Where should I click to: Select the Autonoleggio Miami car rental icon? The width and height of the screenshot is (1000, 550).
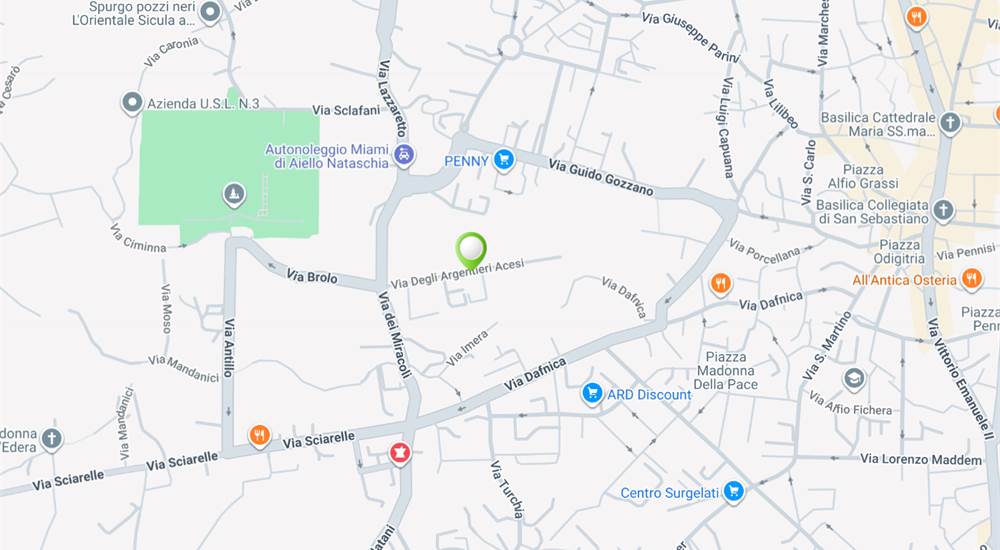403,154
